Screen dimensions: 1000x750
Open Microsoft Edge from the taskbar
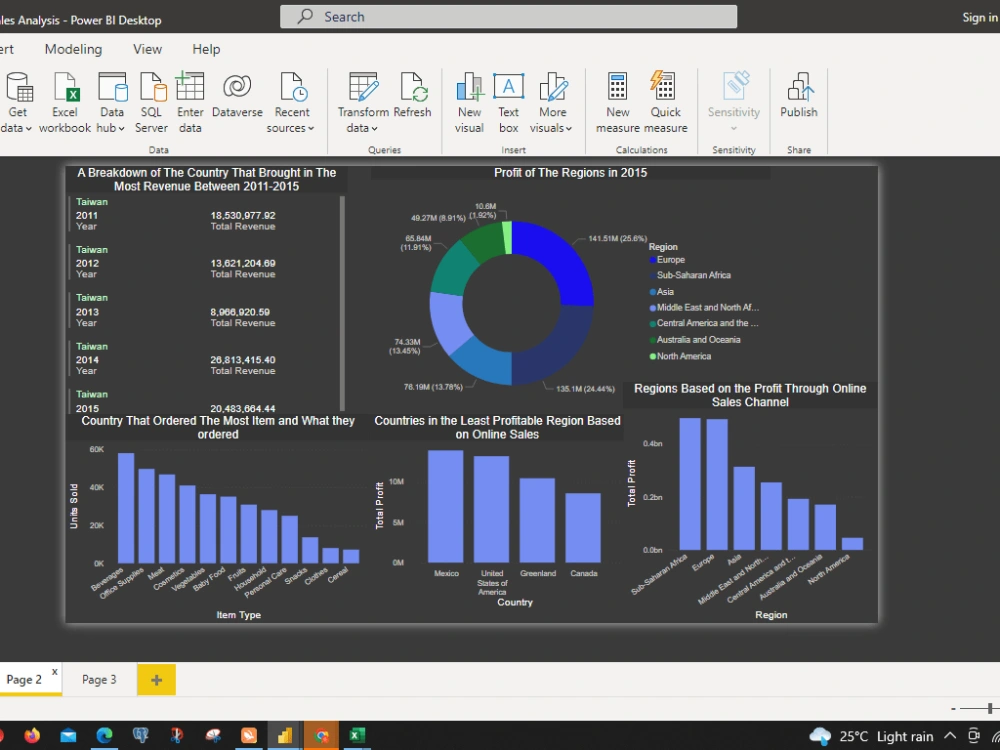(x=104, y=736)
